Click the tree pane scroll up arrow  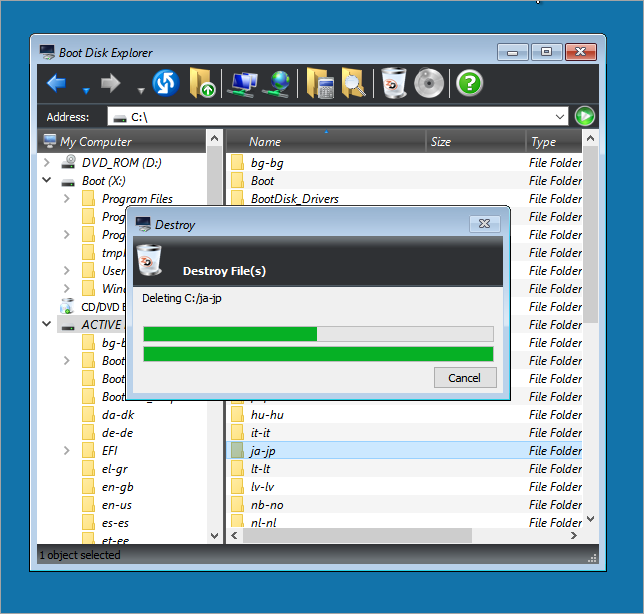(214, 139)
